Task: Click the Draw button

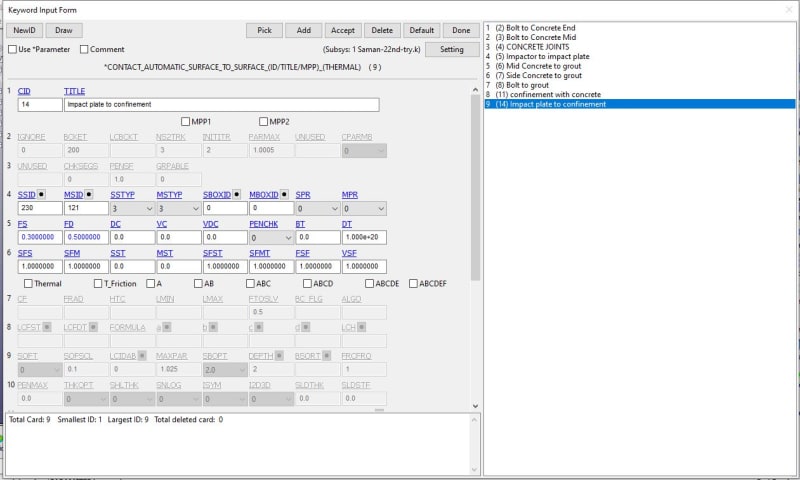Action: click(x=64, y=30)
